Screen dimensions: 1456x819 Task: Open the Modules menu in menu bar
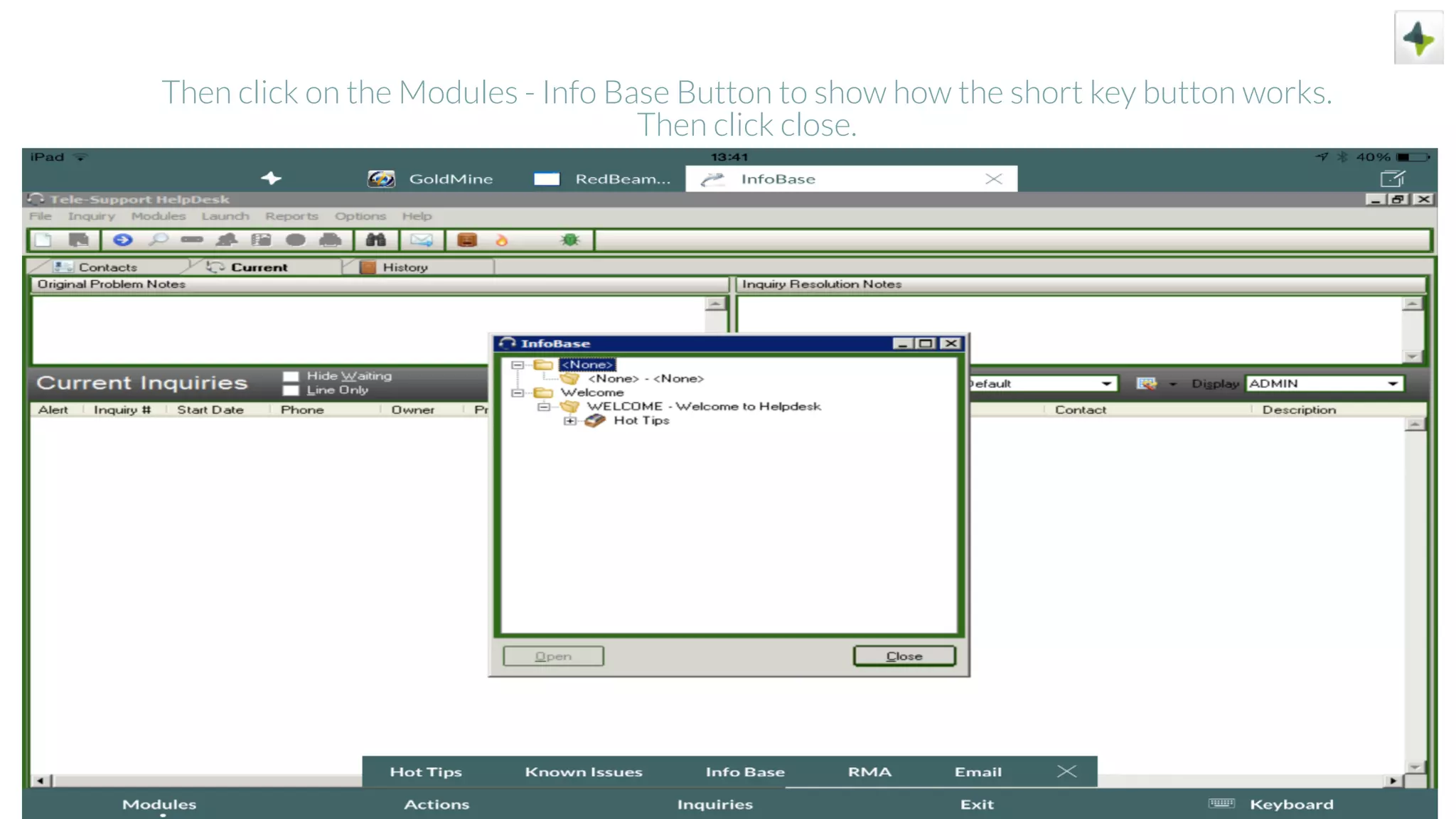pos(158,216)
